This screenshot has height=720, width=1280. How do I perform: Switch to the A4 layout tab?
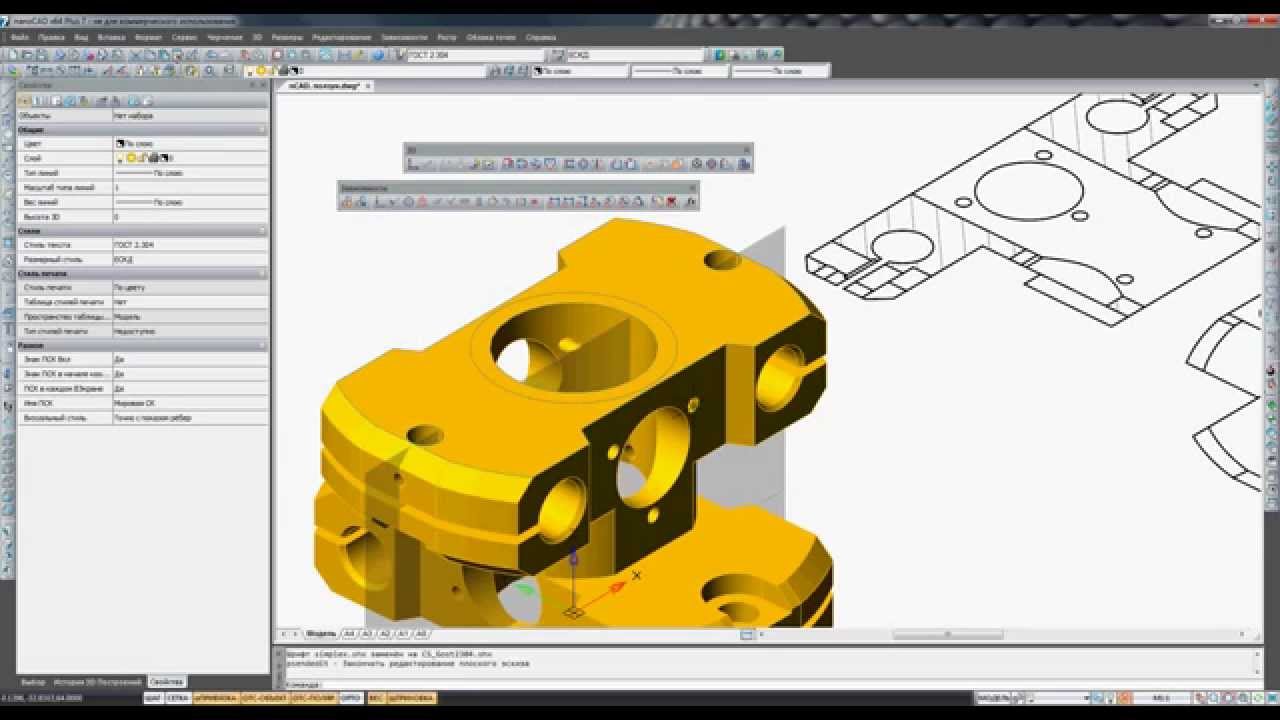click(349, 634)
